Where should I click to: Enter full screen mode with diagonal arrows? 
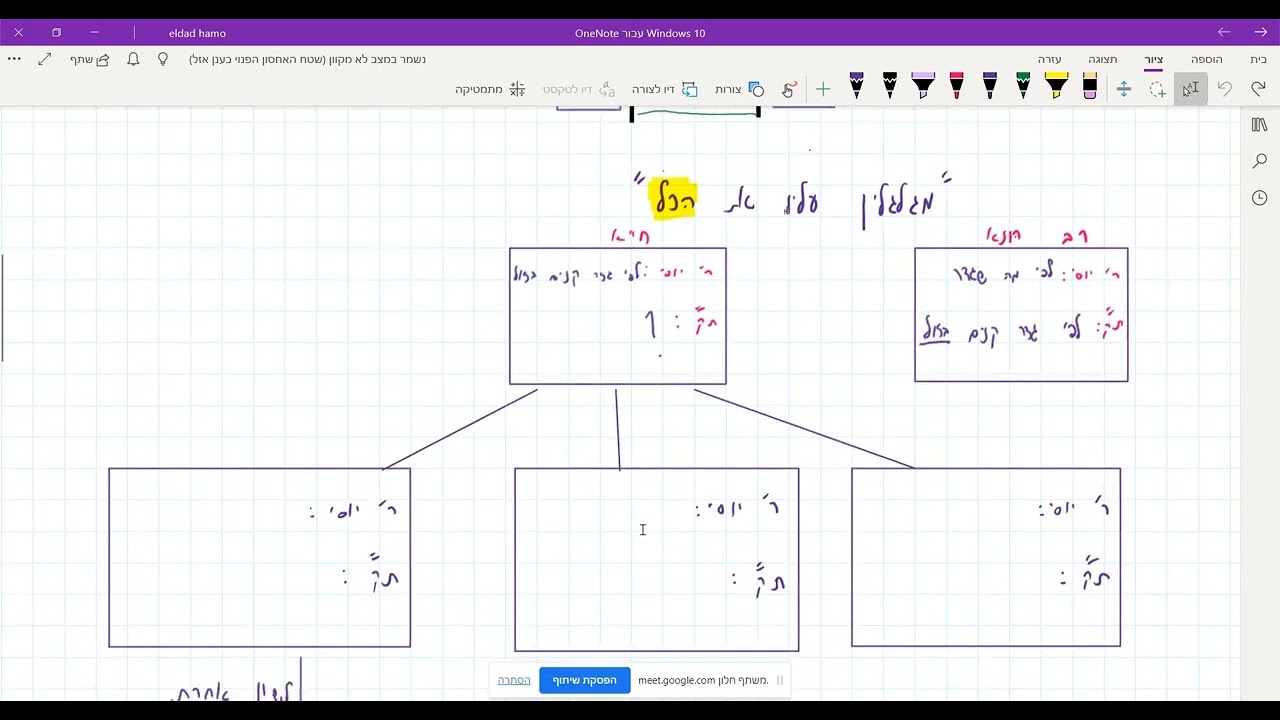[45, 59]
